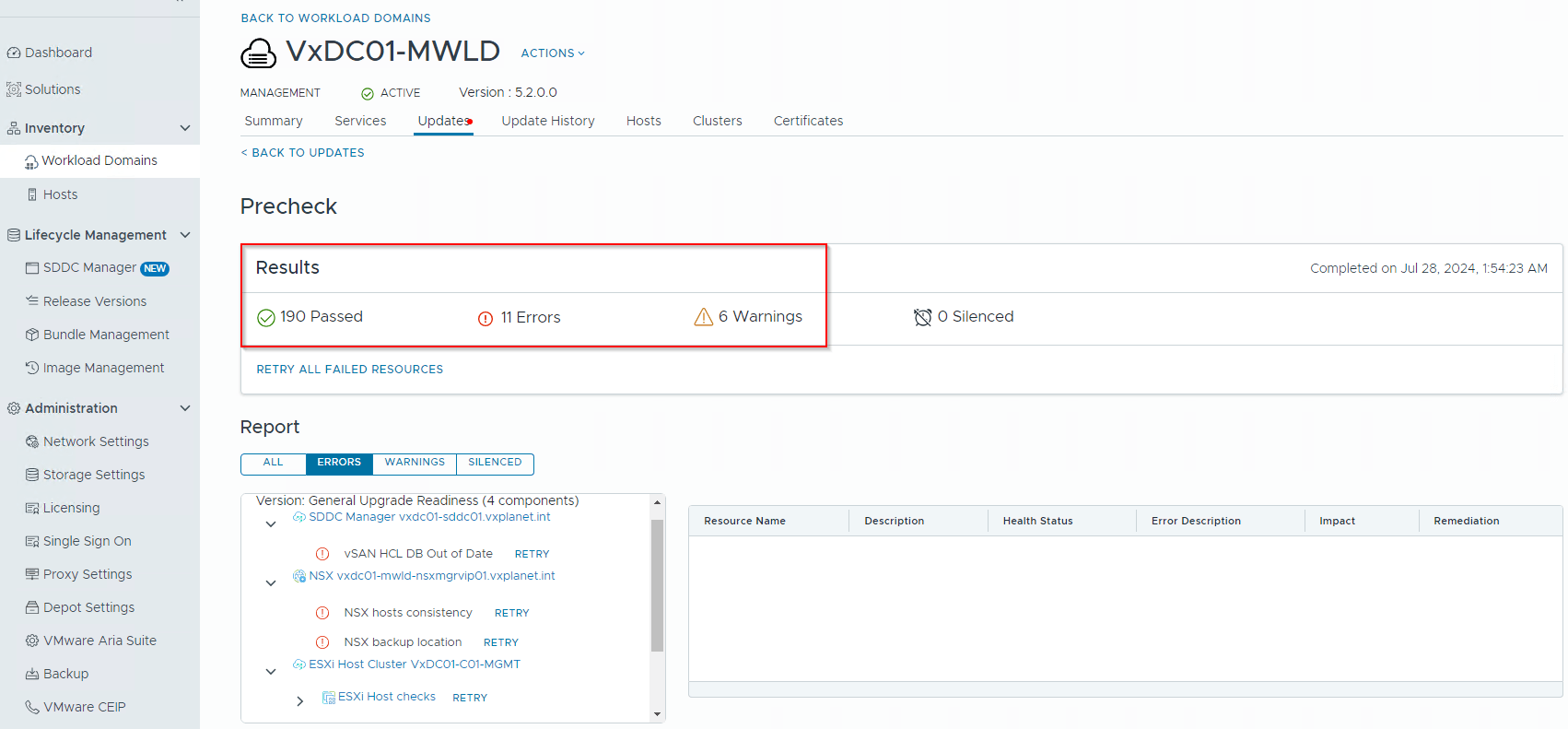Click the Dashboard gauge icon
Image resolution: width=1568 pixels, height=729 pixels.
tap(14, 53)
